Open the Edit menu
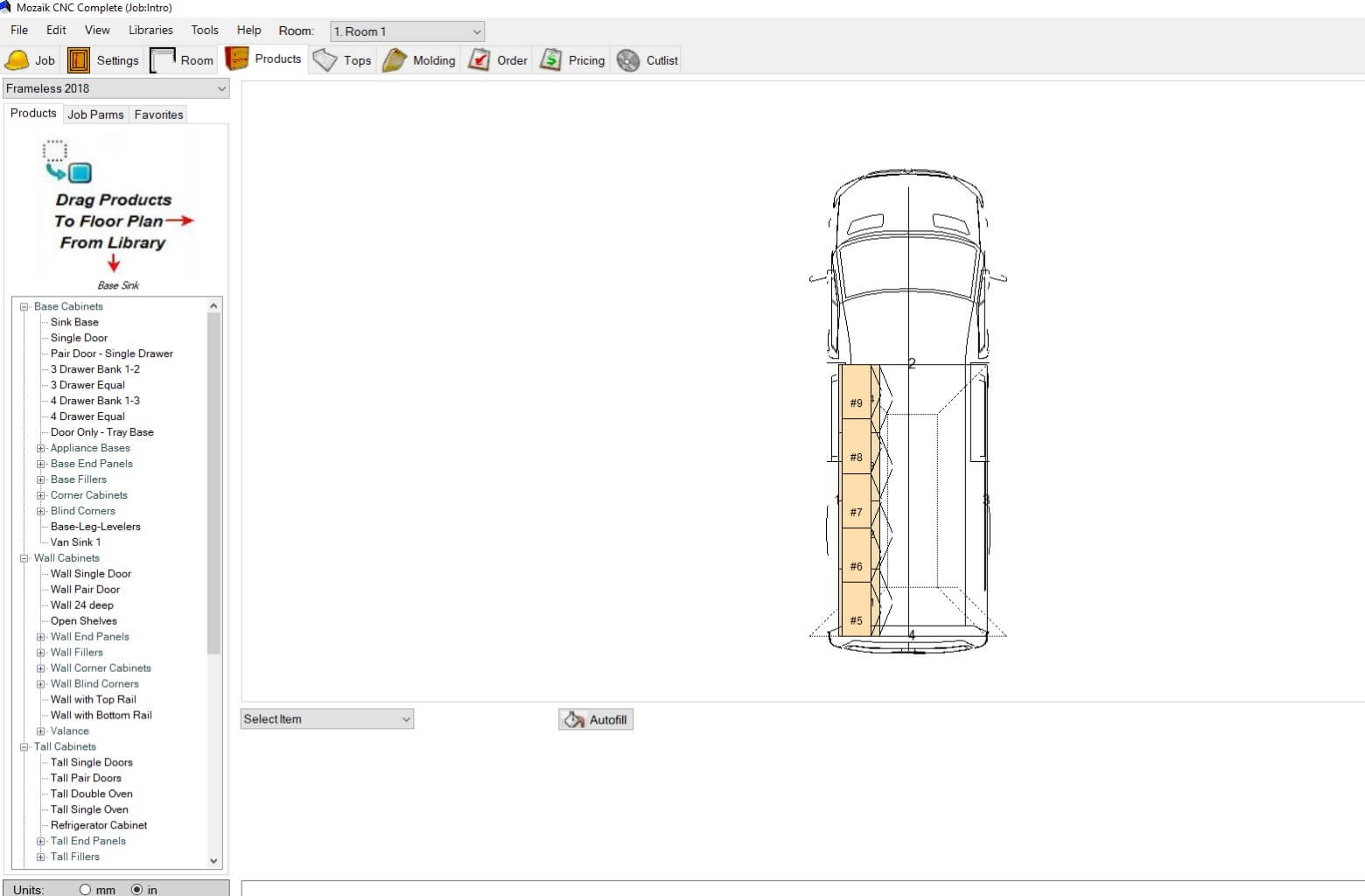 point(56,30)
